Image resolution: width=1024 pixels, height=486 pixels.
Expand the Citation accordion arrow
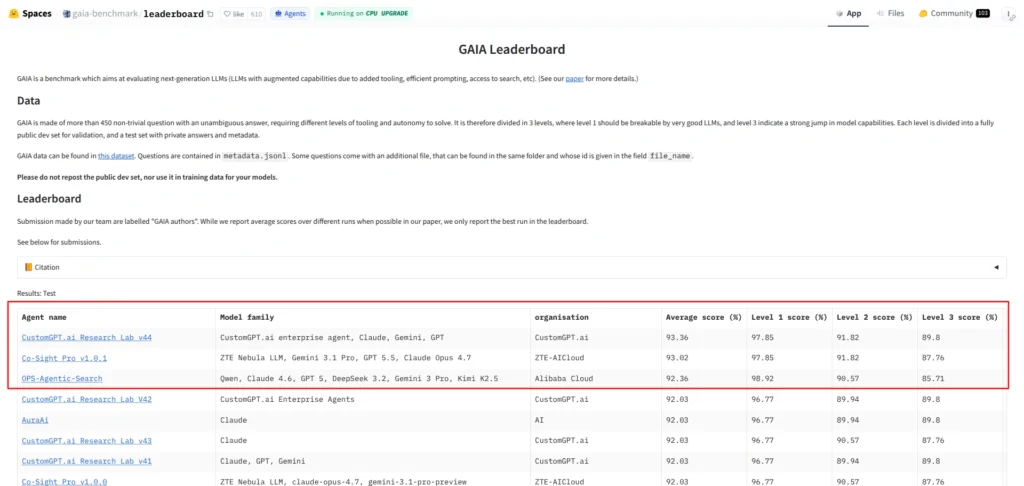tap(996, 267)
